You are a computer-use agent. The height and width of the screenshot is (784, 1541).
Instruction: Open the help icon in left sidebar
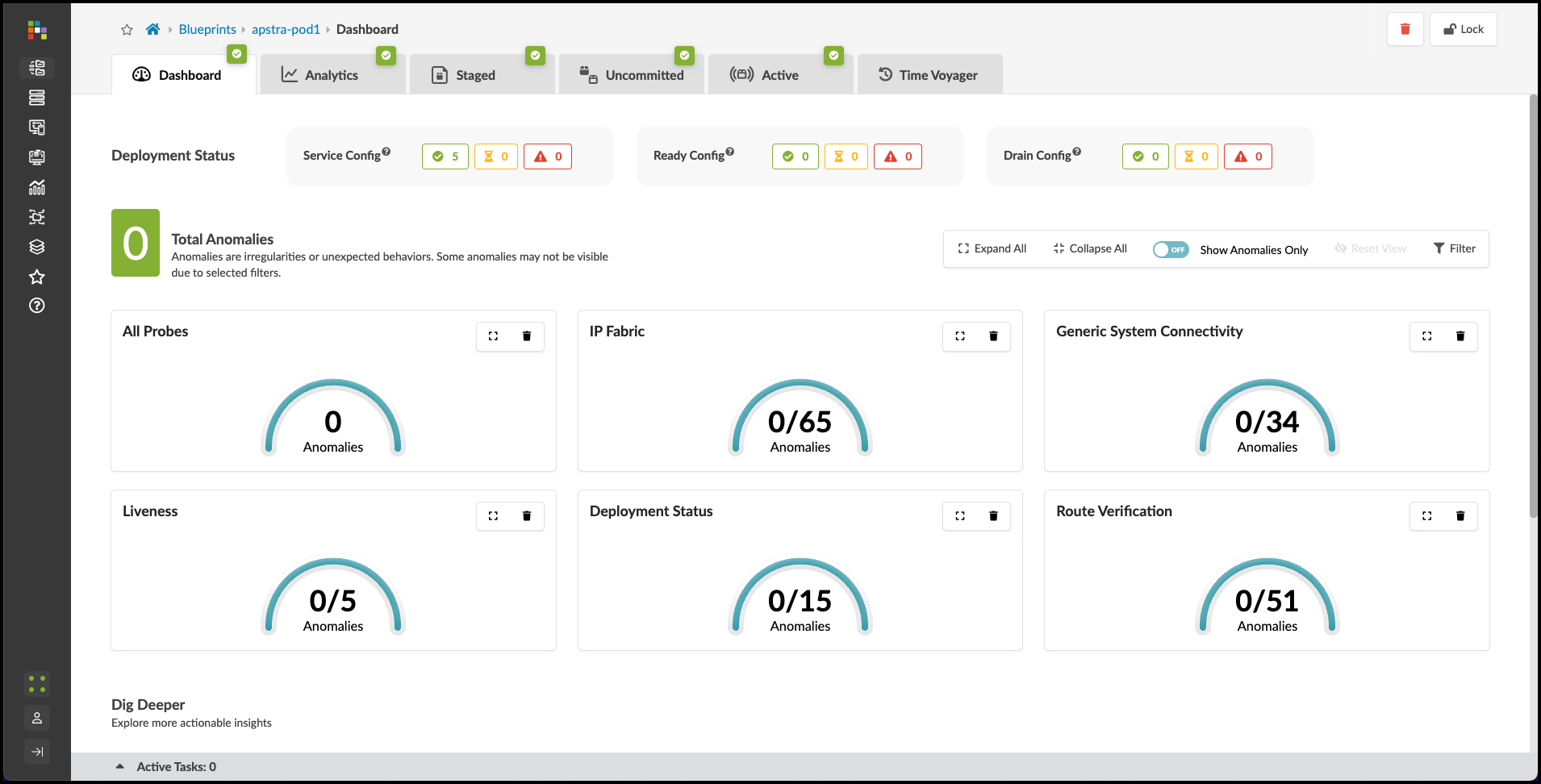37,306
